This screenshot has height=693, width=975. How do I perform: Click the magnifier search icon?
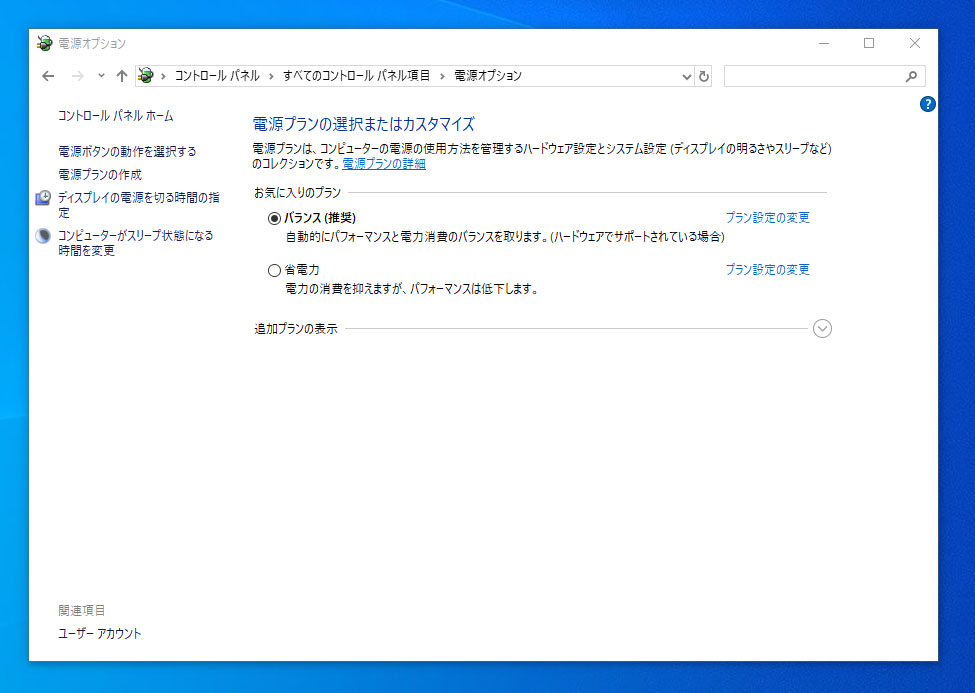(911, 77)
